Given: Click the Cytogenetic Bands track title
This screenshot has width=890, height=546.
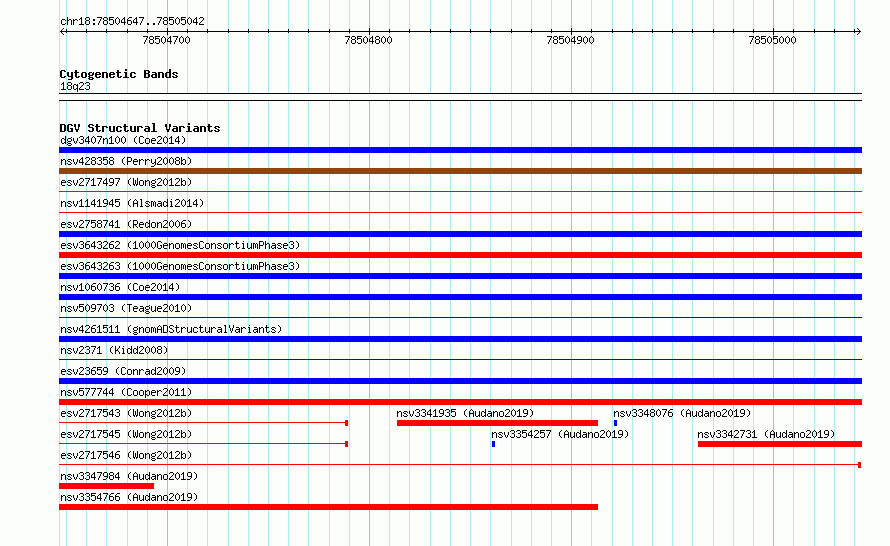Looking at the screenshot, I should (119, 74).
